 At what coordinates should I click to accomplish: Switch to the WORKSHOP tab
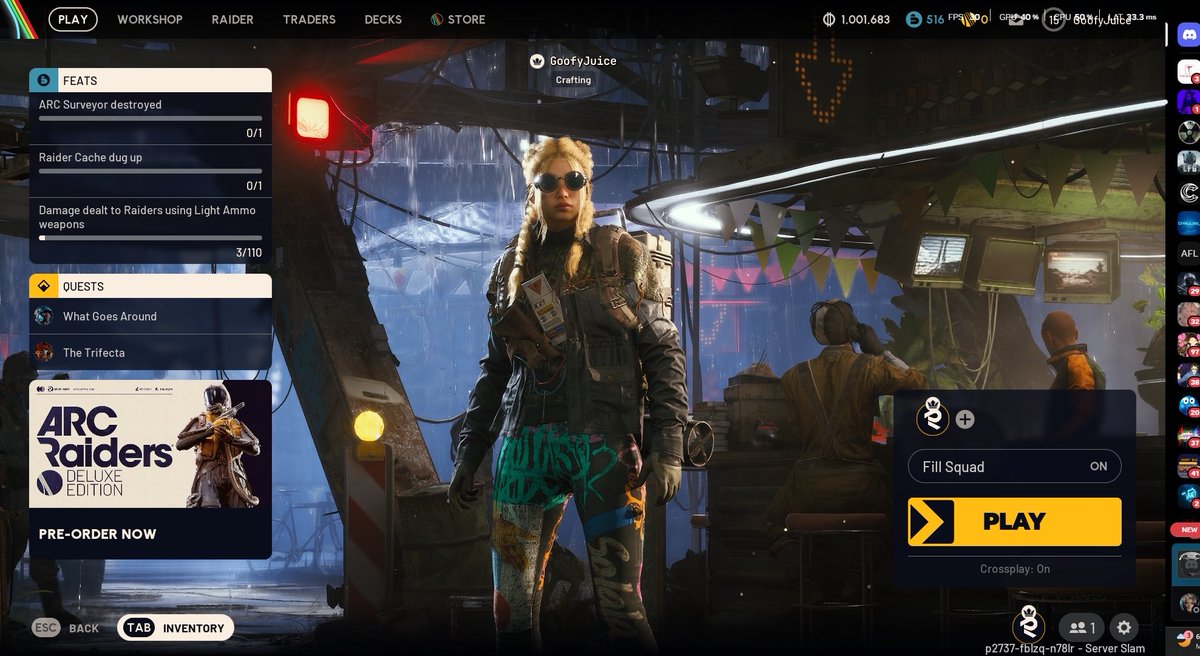coord(150,19)
